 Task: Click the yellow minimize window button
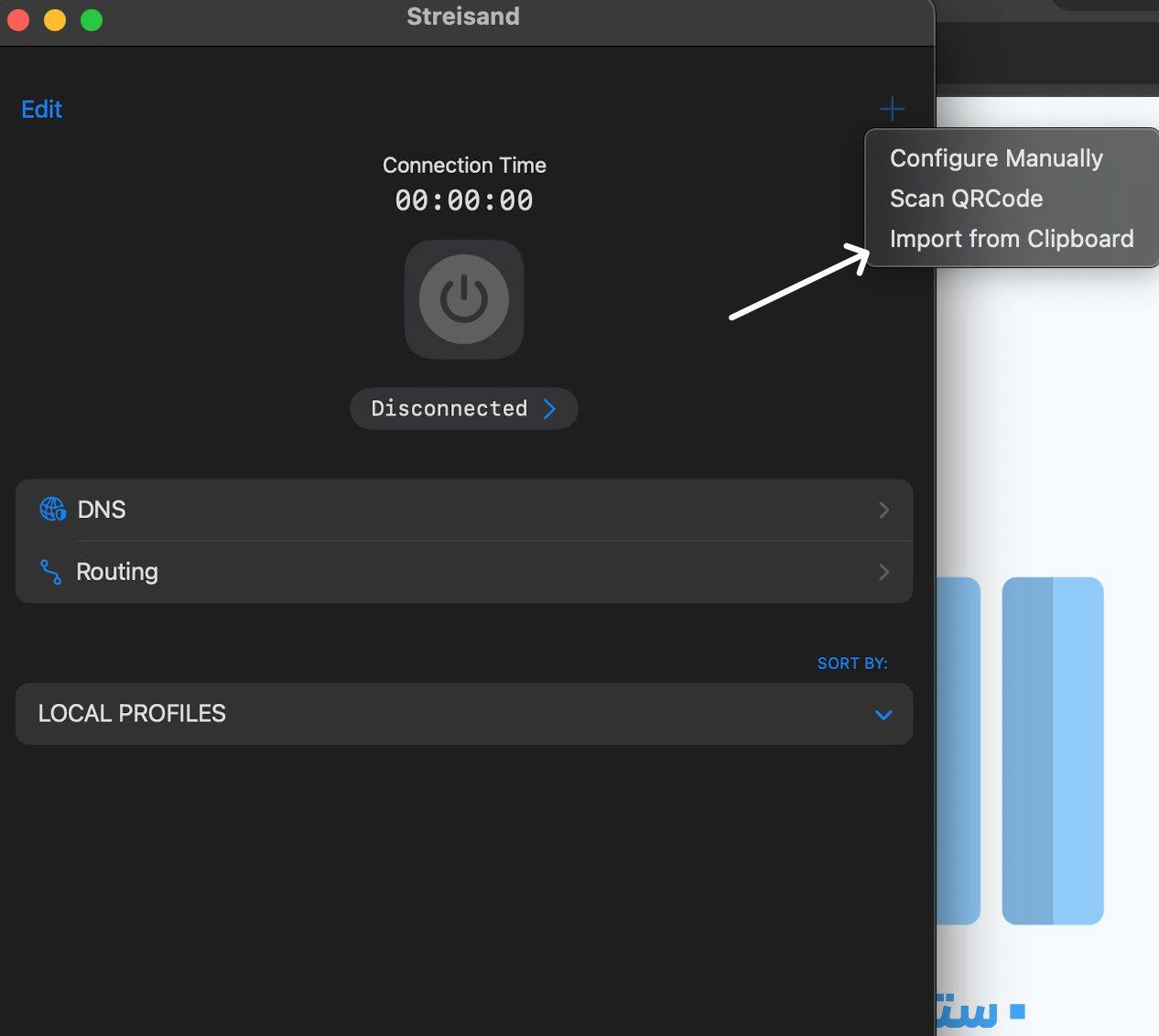(54, 19)
